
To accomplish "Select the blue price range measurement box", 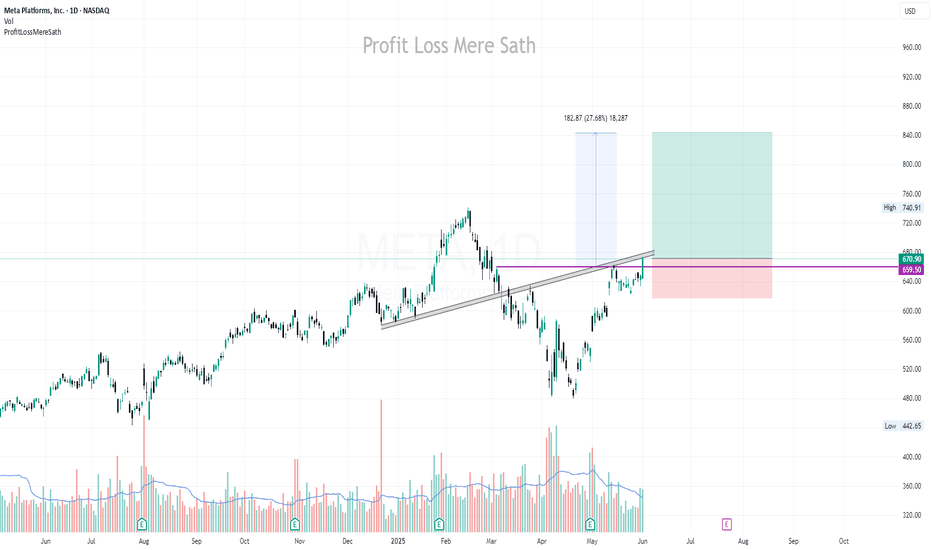I will (596, 199).
